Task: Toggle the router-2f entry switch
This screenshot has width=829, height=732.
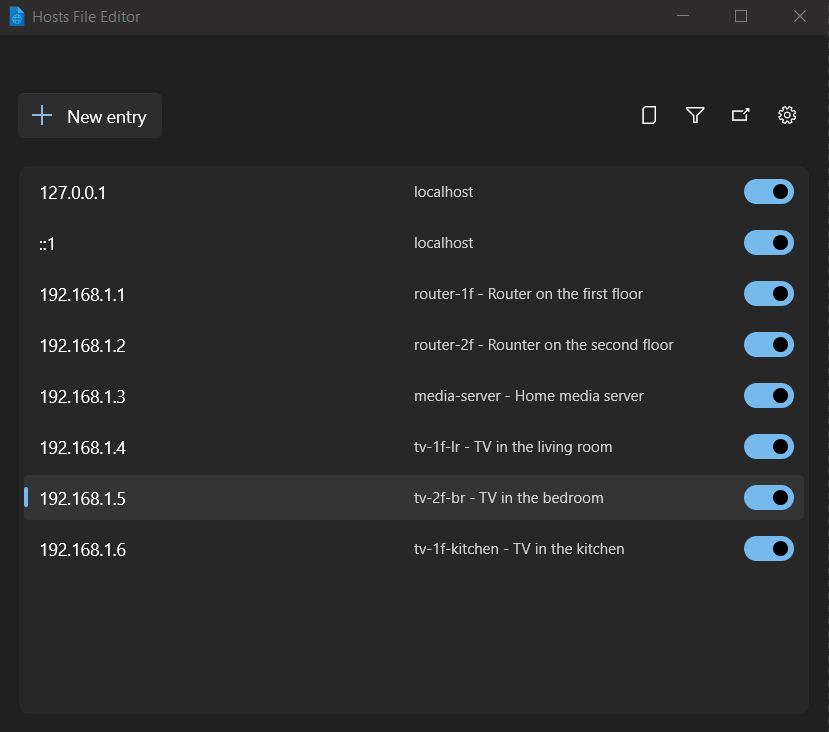Action: point(768,344)
